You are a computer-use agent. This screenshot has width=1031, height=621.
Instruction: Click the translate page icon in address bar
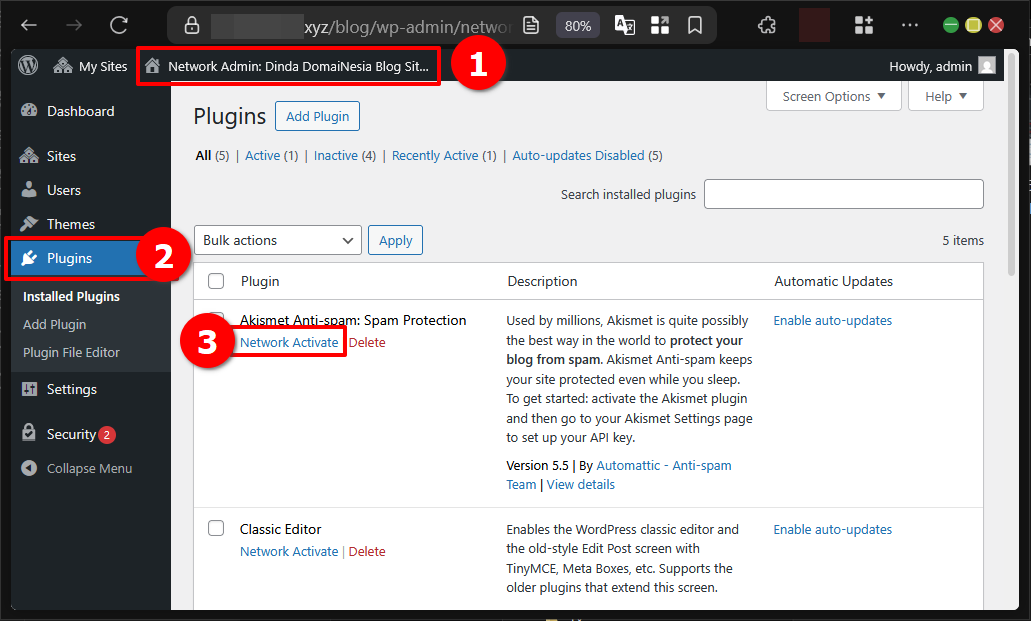[x=625, y=26]
